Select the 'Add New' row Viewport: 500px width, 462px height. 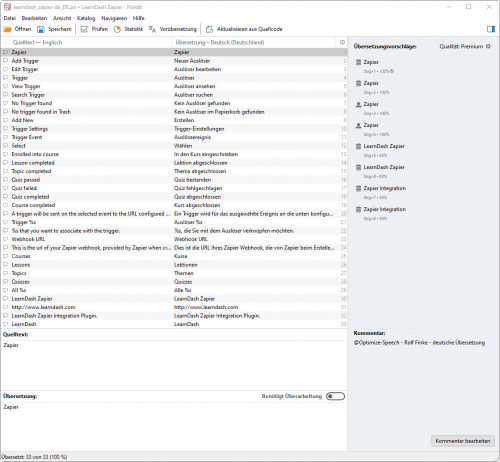(174, 120)
